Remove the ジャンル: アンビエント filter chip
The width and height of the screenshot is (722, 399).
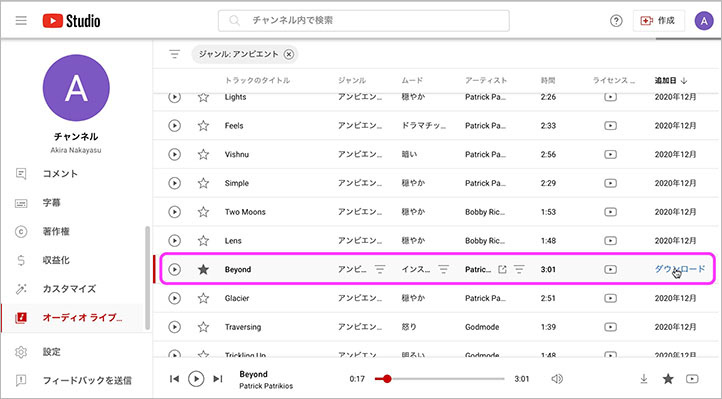[x=289, y=54]
